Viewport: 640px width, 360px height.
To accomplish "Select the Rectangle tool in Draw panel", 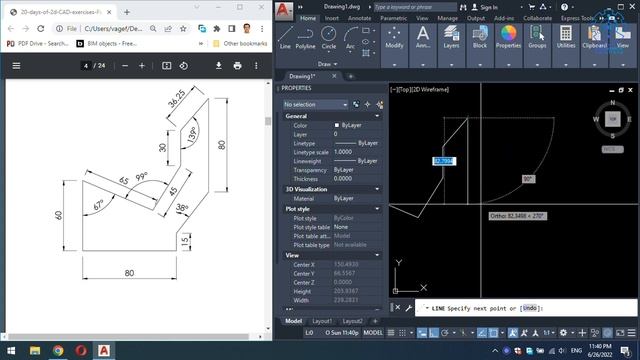I will [x=366, y=30].
